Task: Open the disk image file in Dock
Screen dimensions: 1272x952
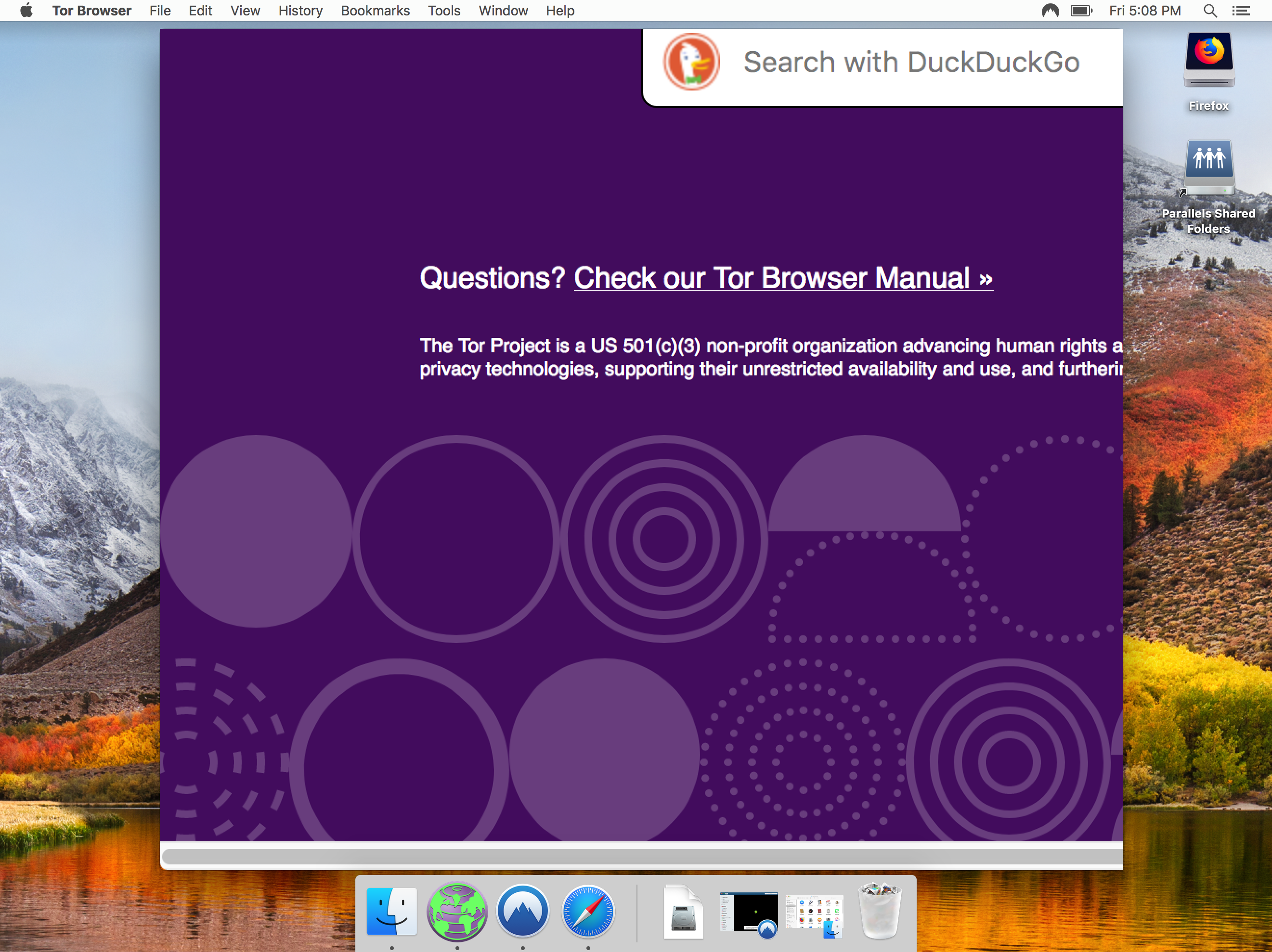Action: pos(683,912)
